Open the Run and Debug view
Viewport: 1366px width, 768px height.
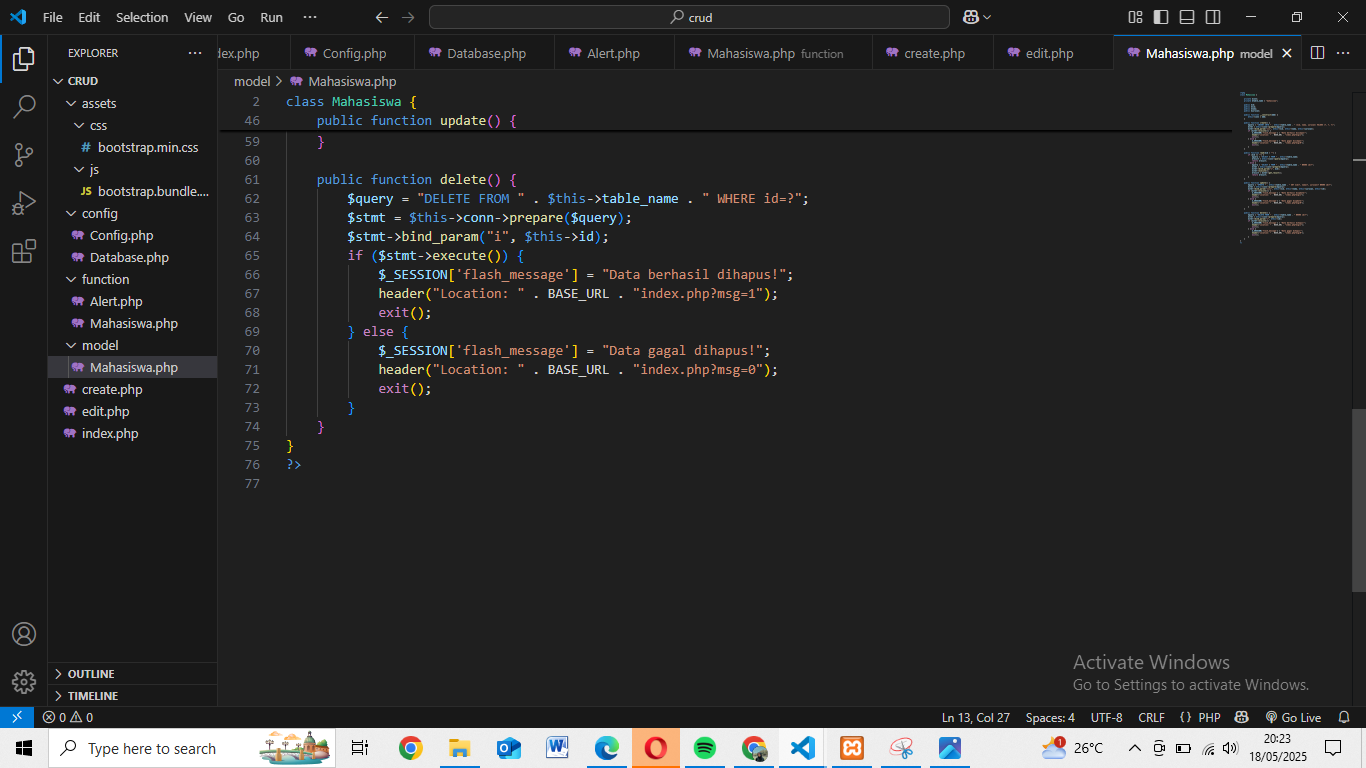click(24, 202)
